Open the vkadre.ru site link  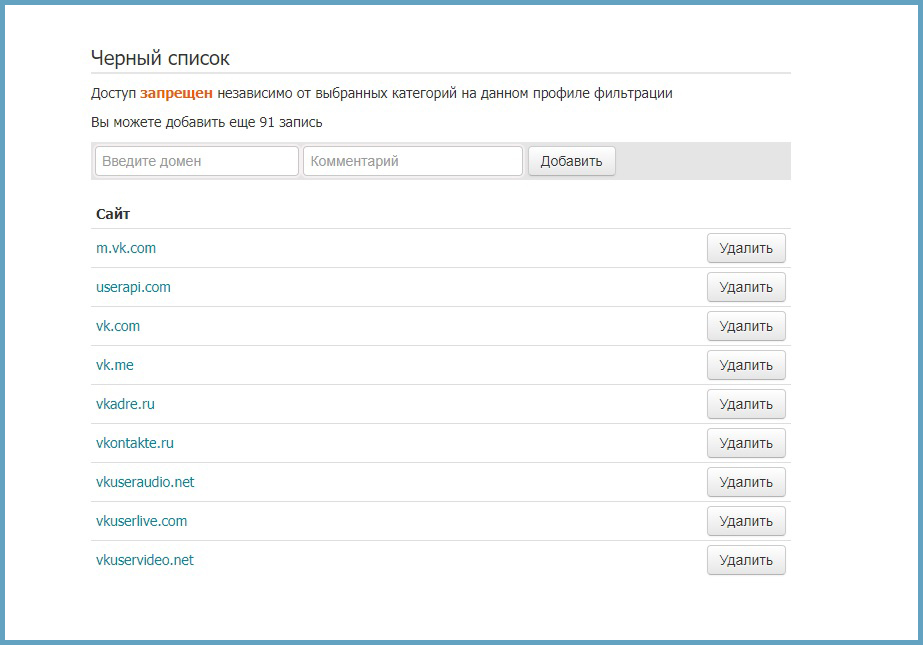pyautogui.click(x=125, y=404)
